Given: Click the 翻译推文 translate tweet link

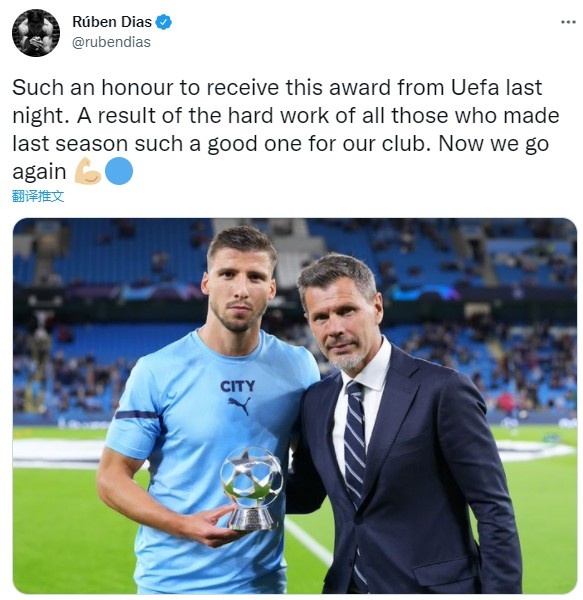Looking at the screenshot, I should 38,196.
